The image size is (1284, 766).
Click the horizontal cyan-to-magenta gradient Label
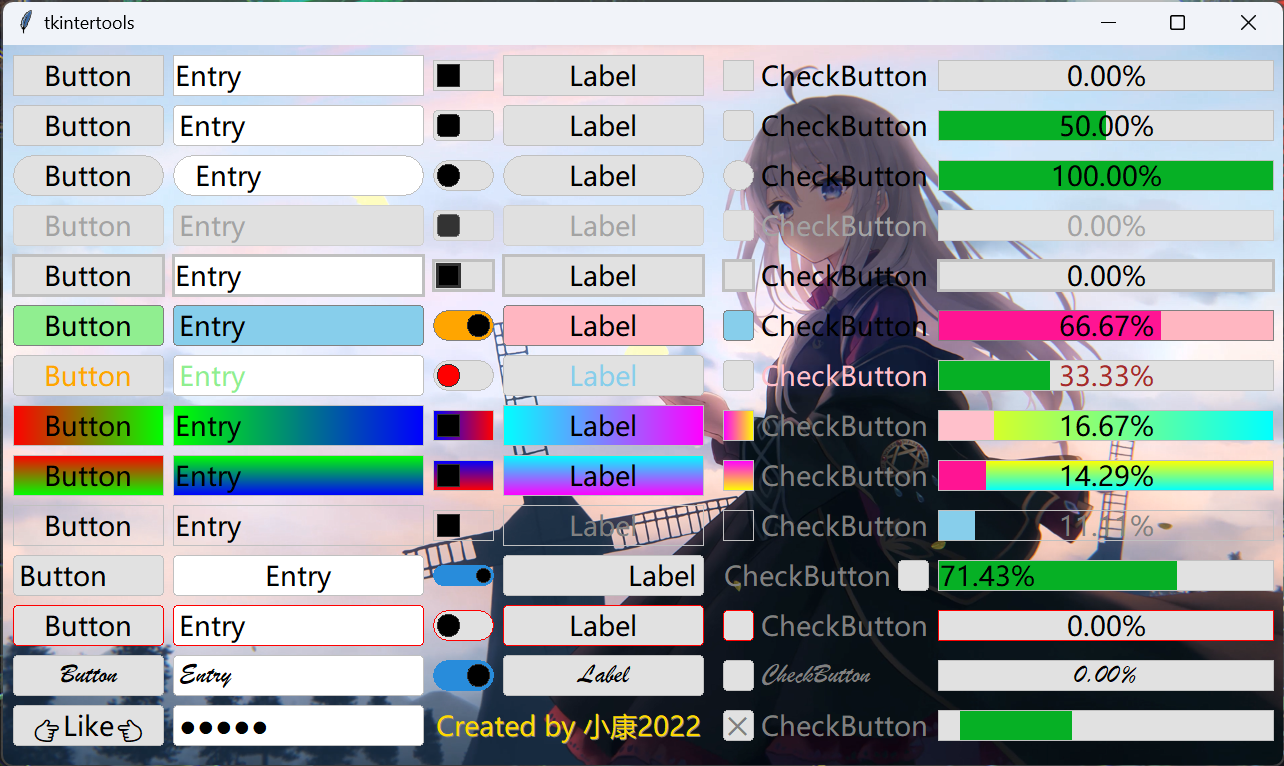603,426
